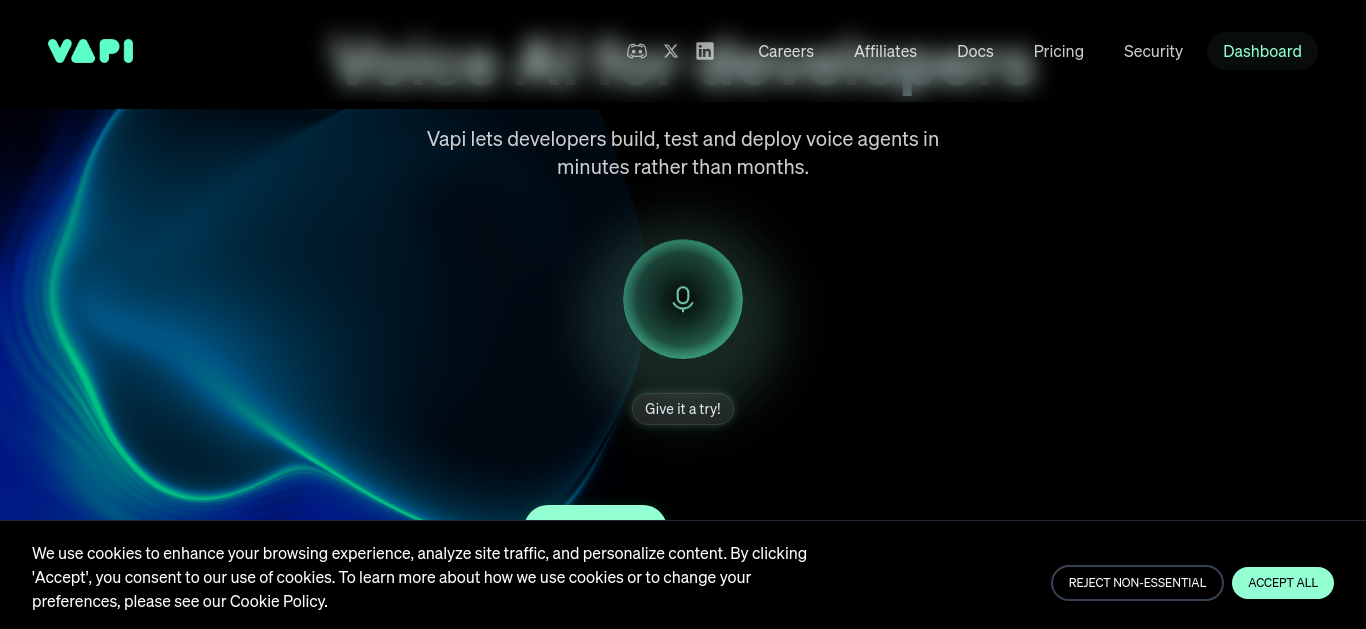Open the Discord community icon
This screenshot has width=1366, height=629.
pos(636,51)
